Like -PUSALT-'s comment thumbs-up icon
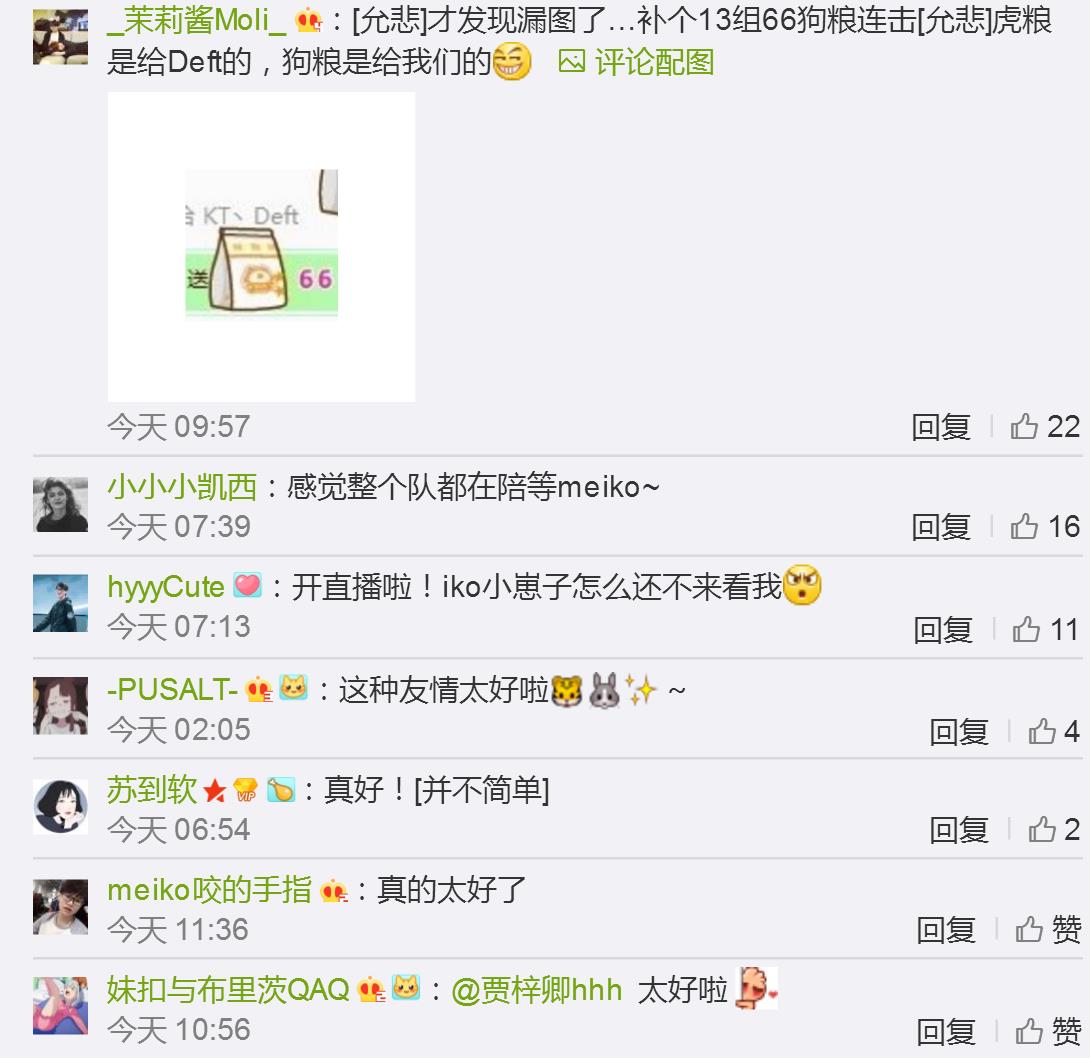The image size is (1090, 1058). pos(1042,731)
